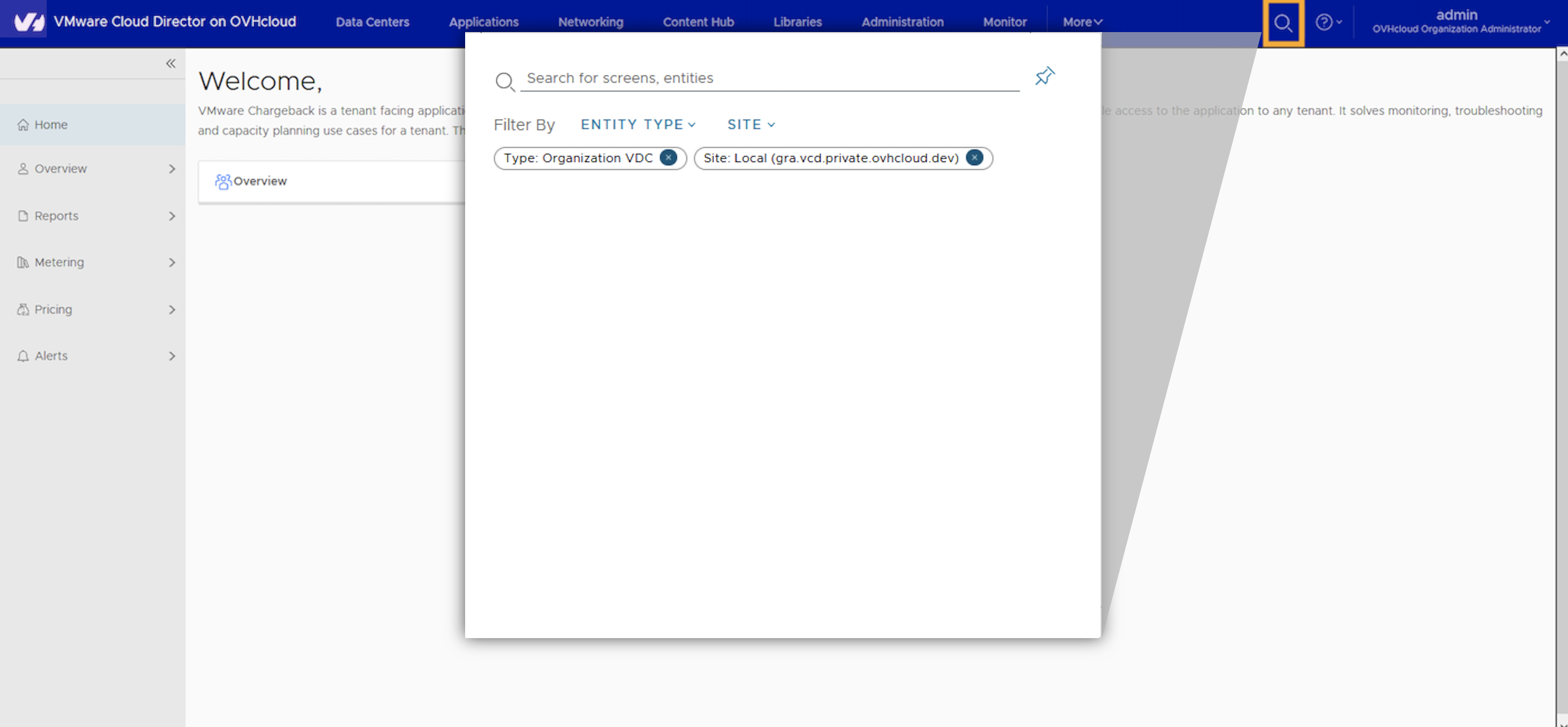Select Home in the sidebar
This screenshot has height=727, width=1568.
[x=93, y=124]
